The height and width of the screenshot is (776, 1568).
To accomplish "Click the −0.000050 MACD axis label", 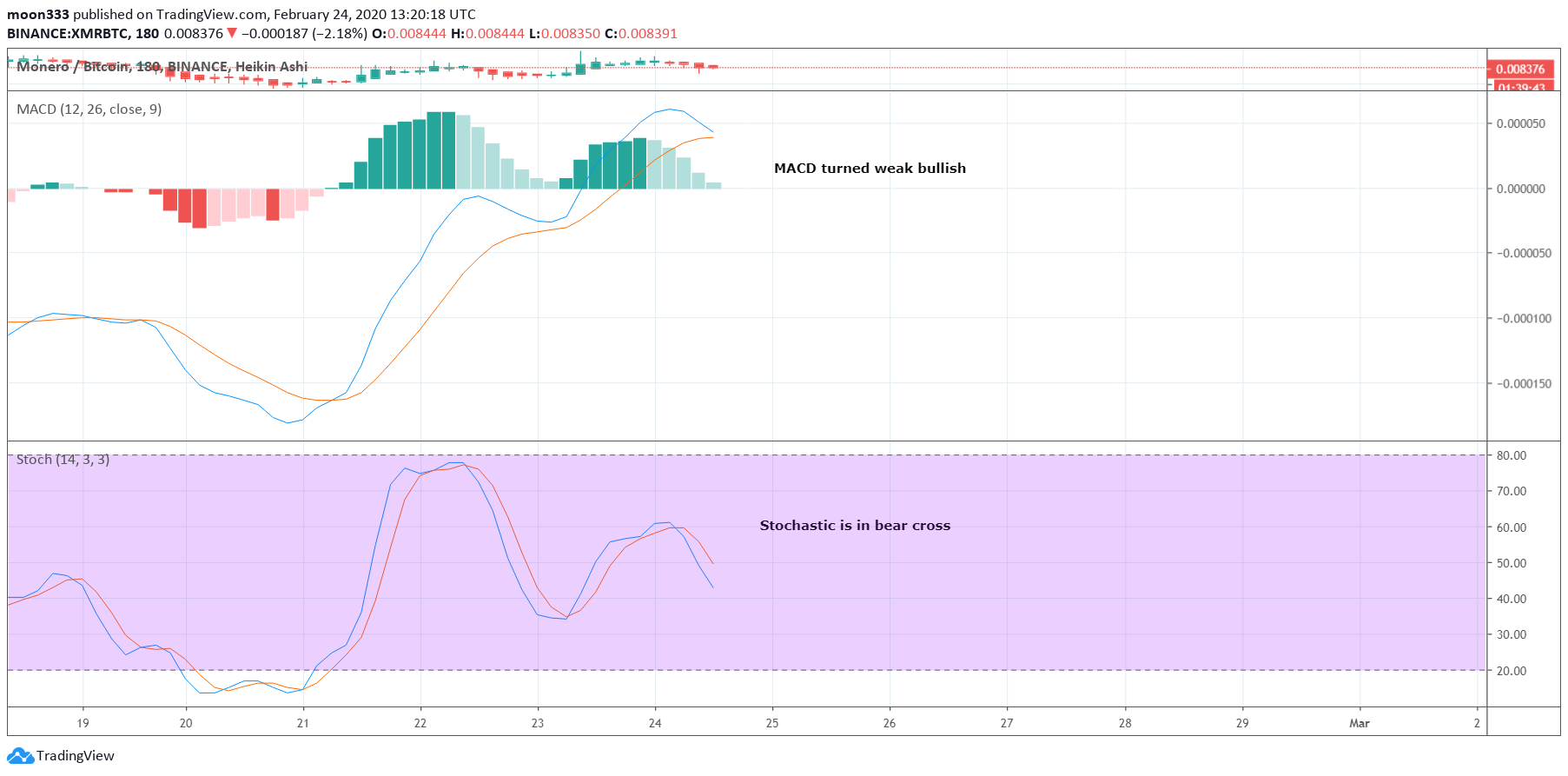I will (1524, 254).
